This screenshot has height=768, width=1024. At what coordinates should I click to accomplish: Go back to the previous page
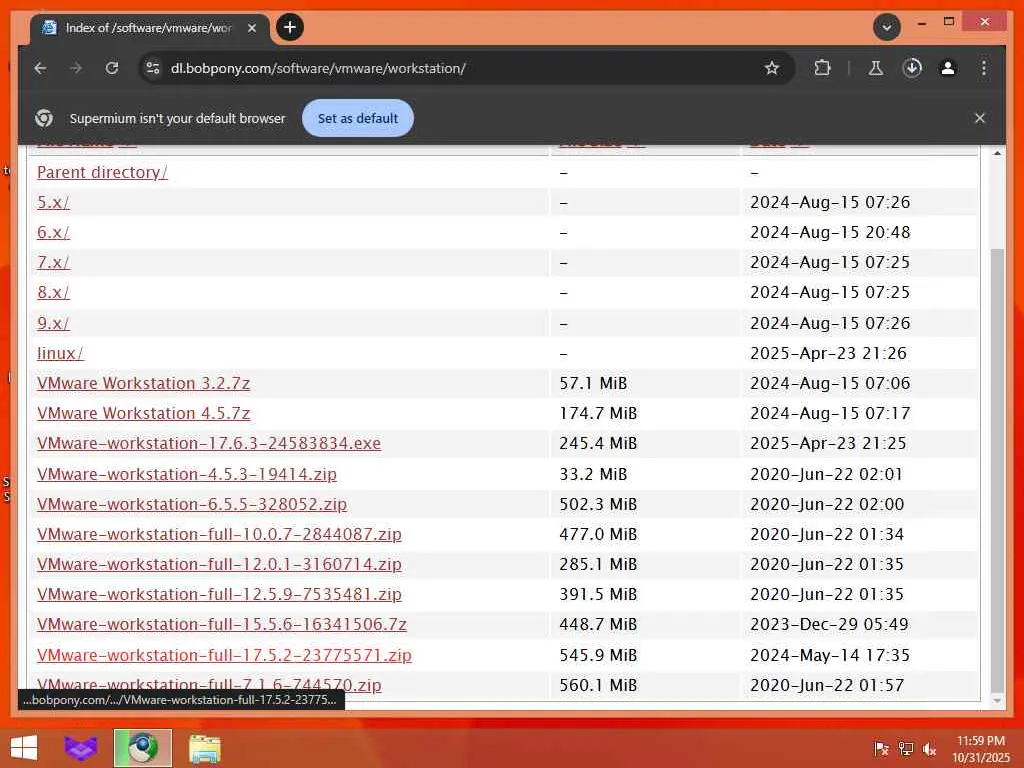(x=40, y=68)
